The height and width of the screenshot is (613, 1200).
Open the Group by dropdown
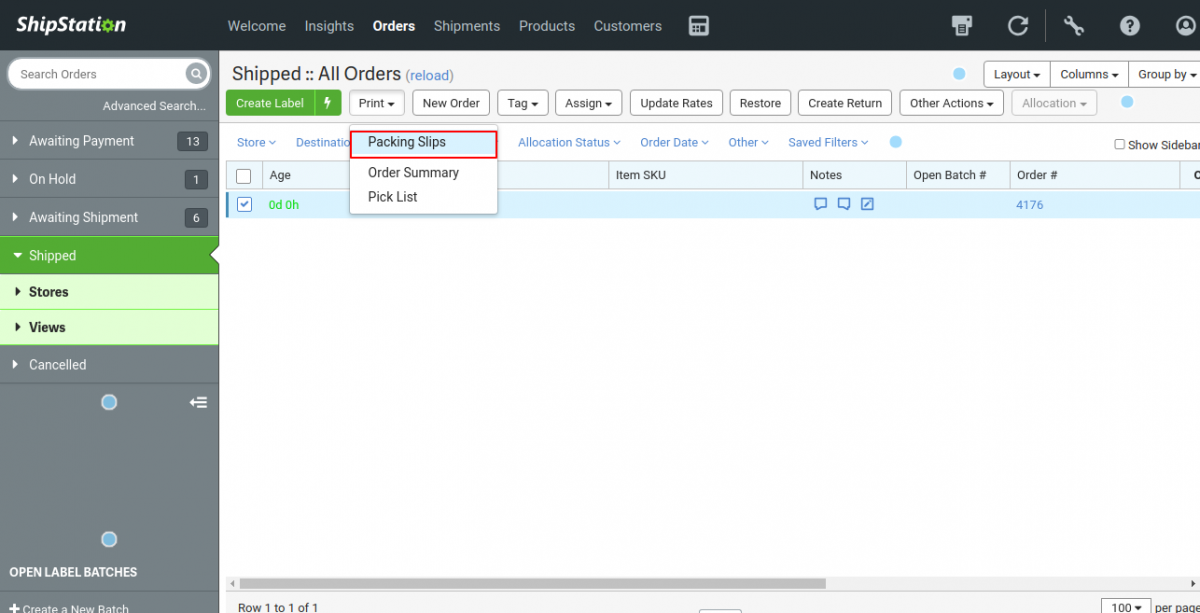pyautogui.click(x=1166, y=74)
